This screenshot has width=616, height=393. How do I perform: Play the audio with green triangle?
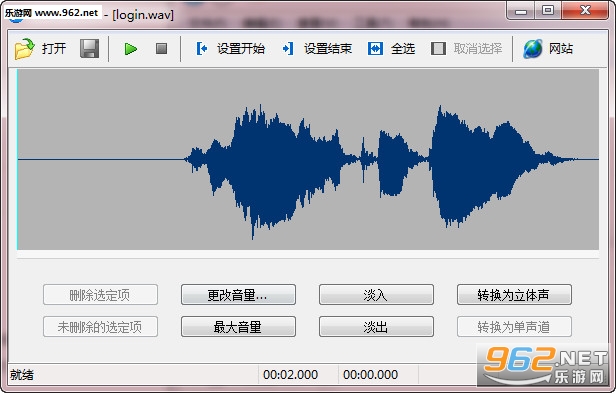[130, 49]
